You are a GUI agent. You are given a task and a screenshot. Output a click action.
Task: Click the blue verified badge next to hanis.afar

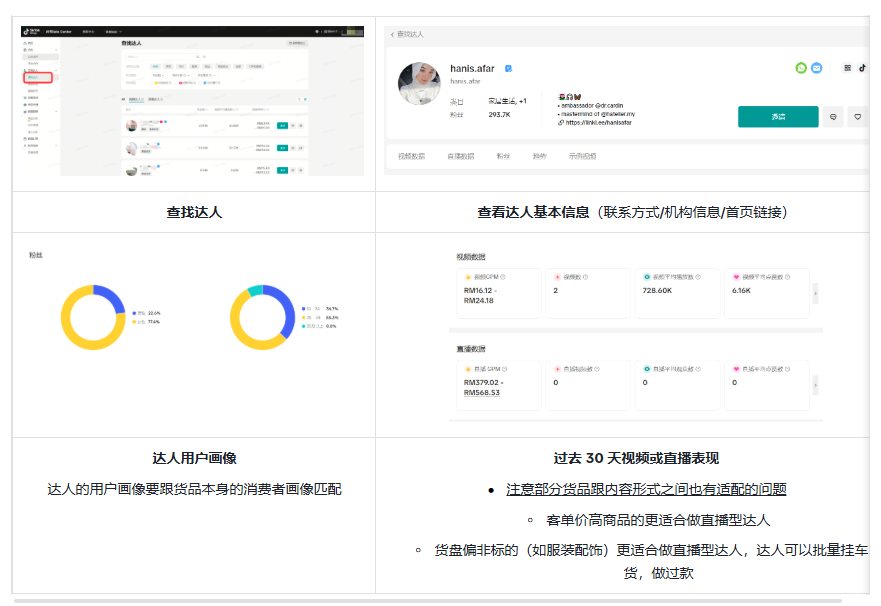pos(508,69)
